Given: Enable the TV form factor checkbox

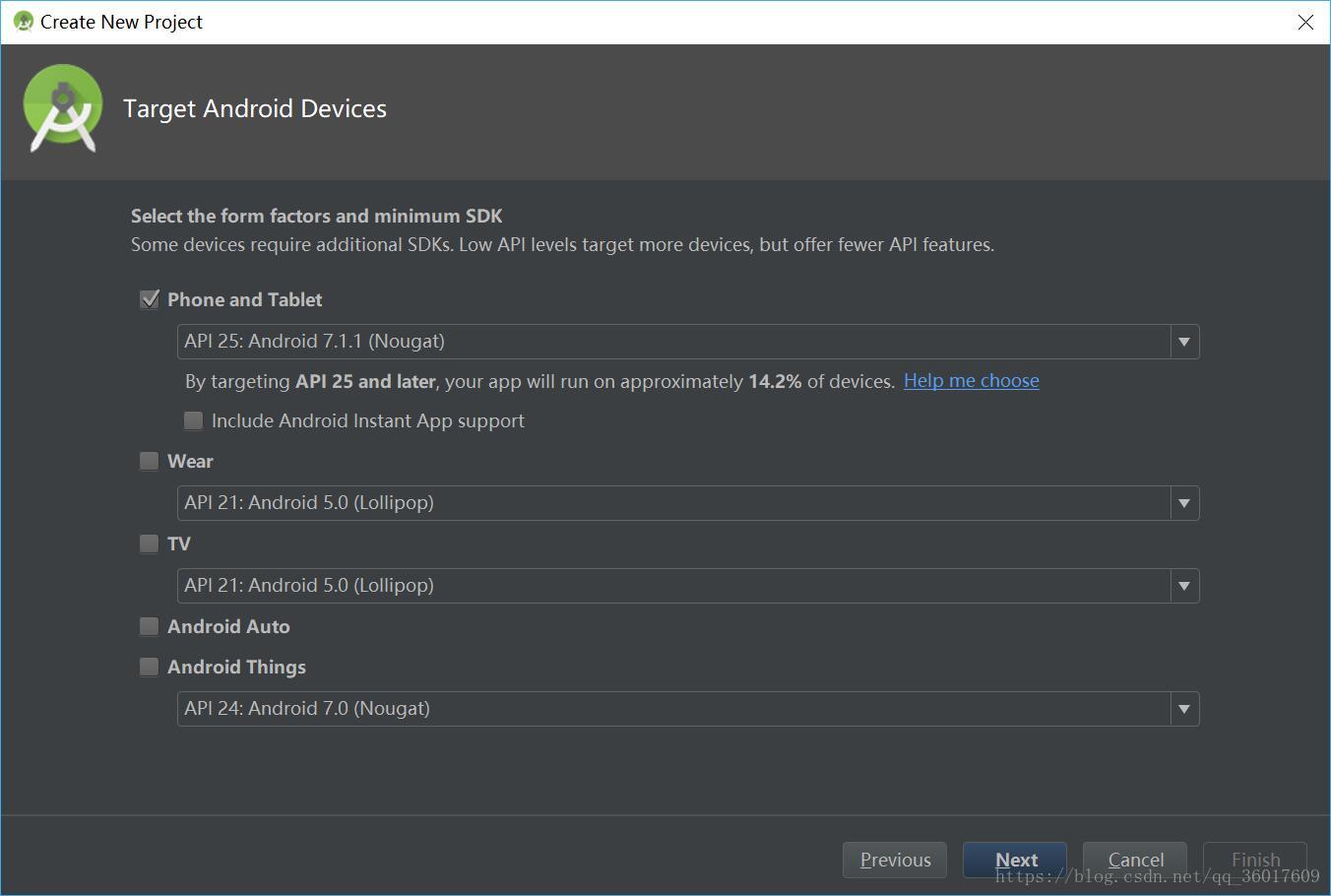Looking at the screenshot, I should [150, 544].
